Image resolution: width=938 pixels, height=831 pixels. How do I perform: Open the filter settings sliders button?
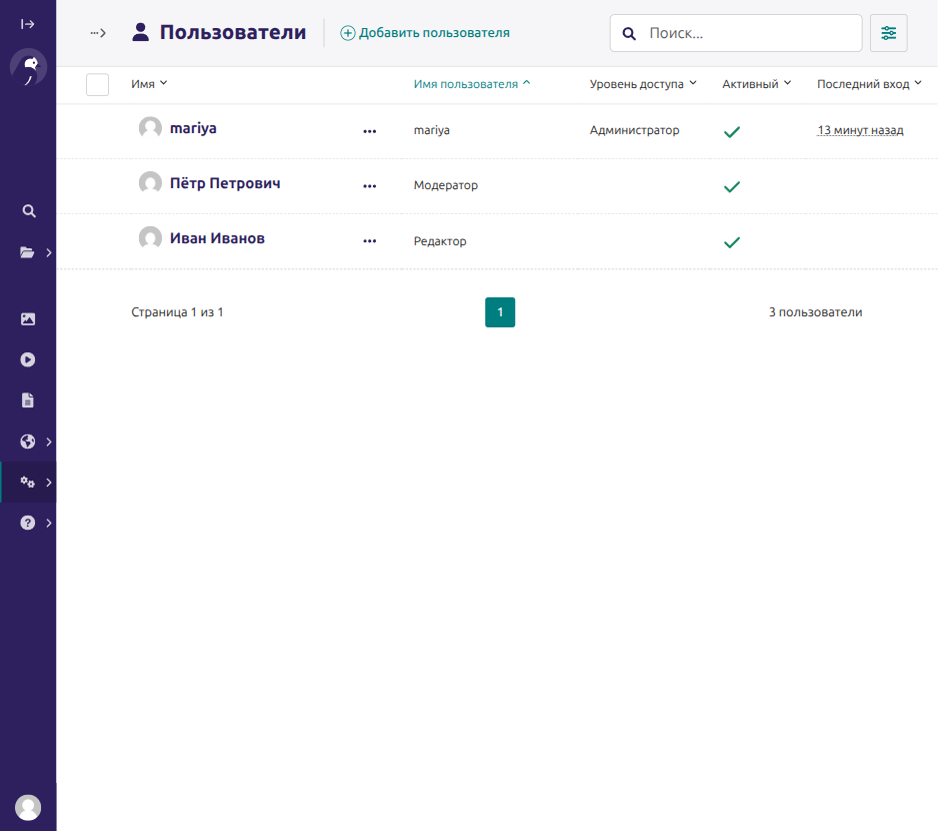tap(888, 33)
